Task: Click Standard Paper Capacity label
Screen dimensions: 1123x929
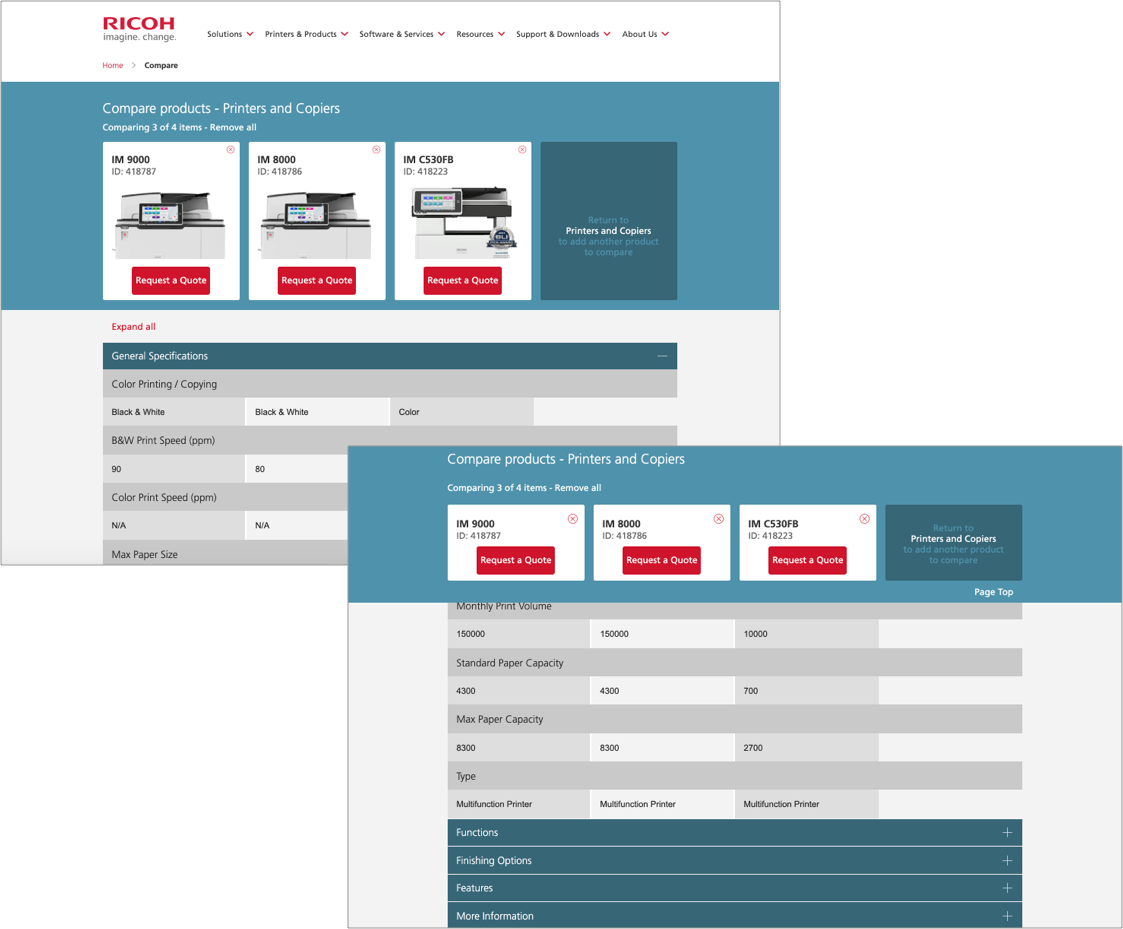Action: click(510, 663)
